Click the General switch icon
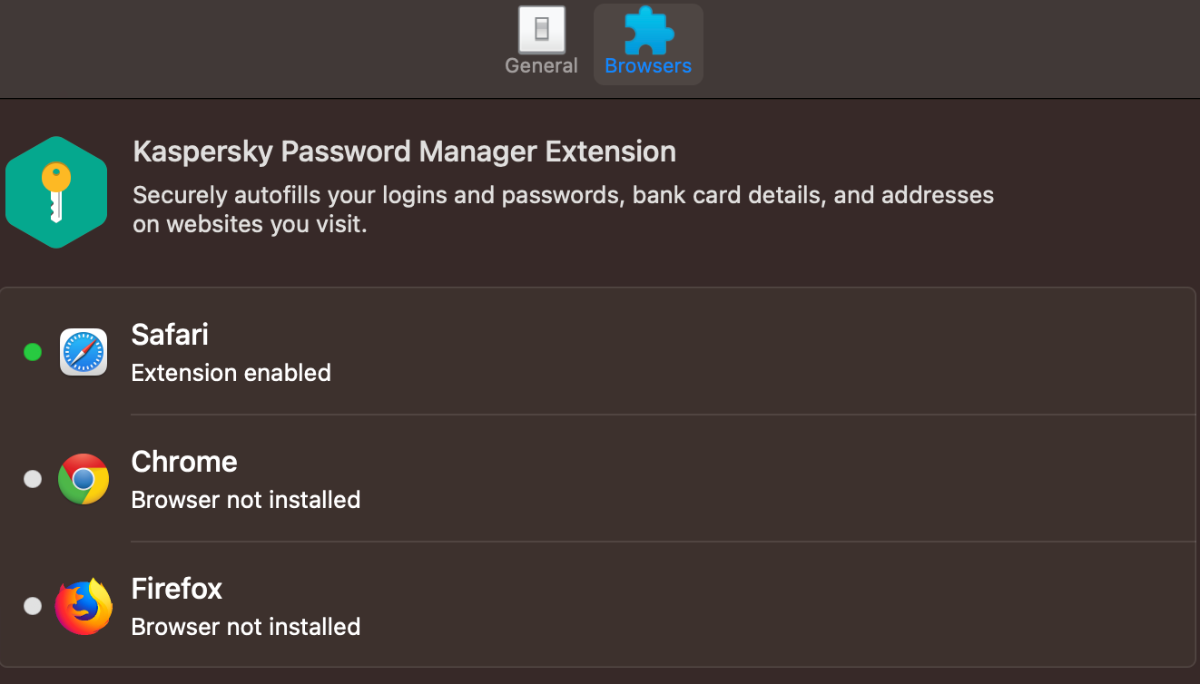1200x684 pixels. click(541, 30)
